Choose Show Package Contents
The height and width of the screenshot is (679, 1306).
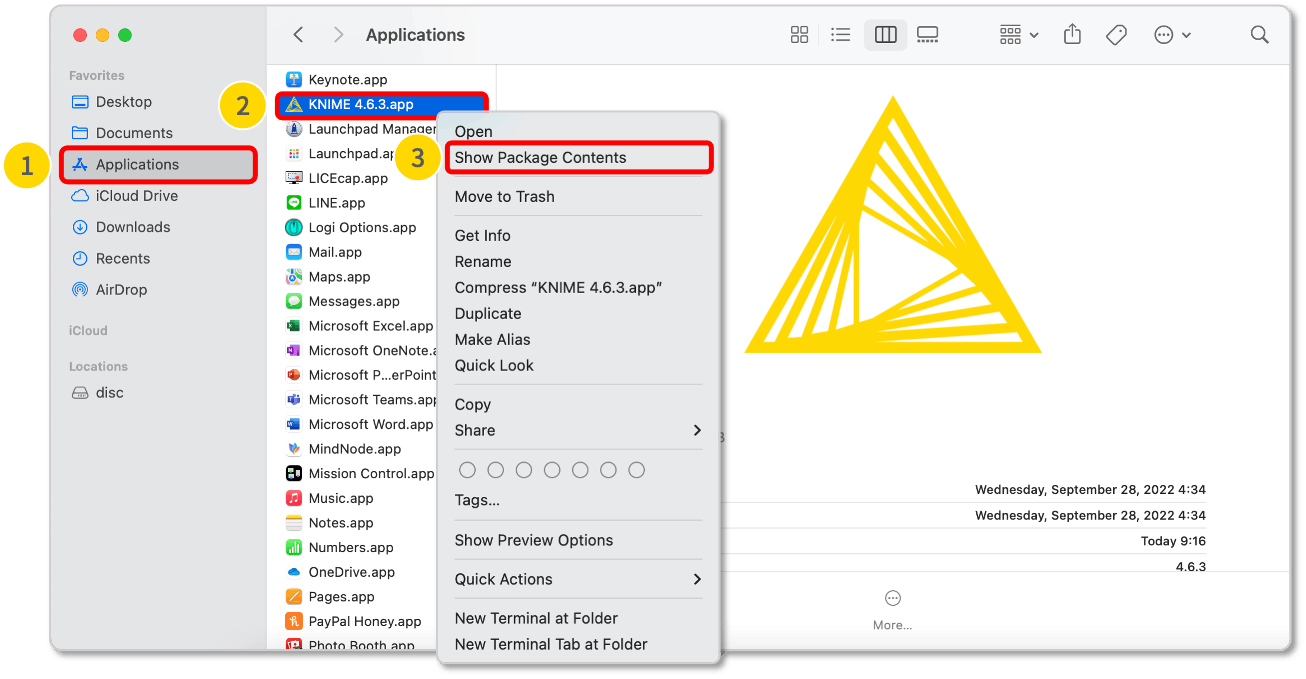(579, 158)
